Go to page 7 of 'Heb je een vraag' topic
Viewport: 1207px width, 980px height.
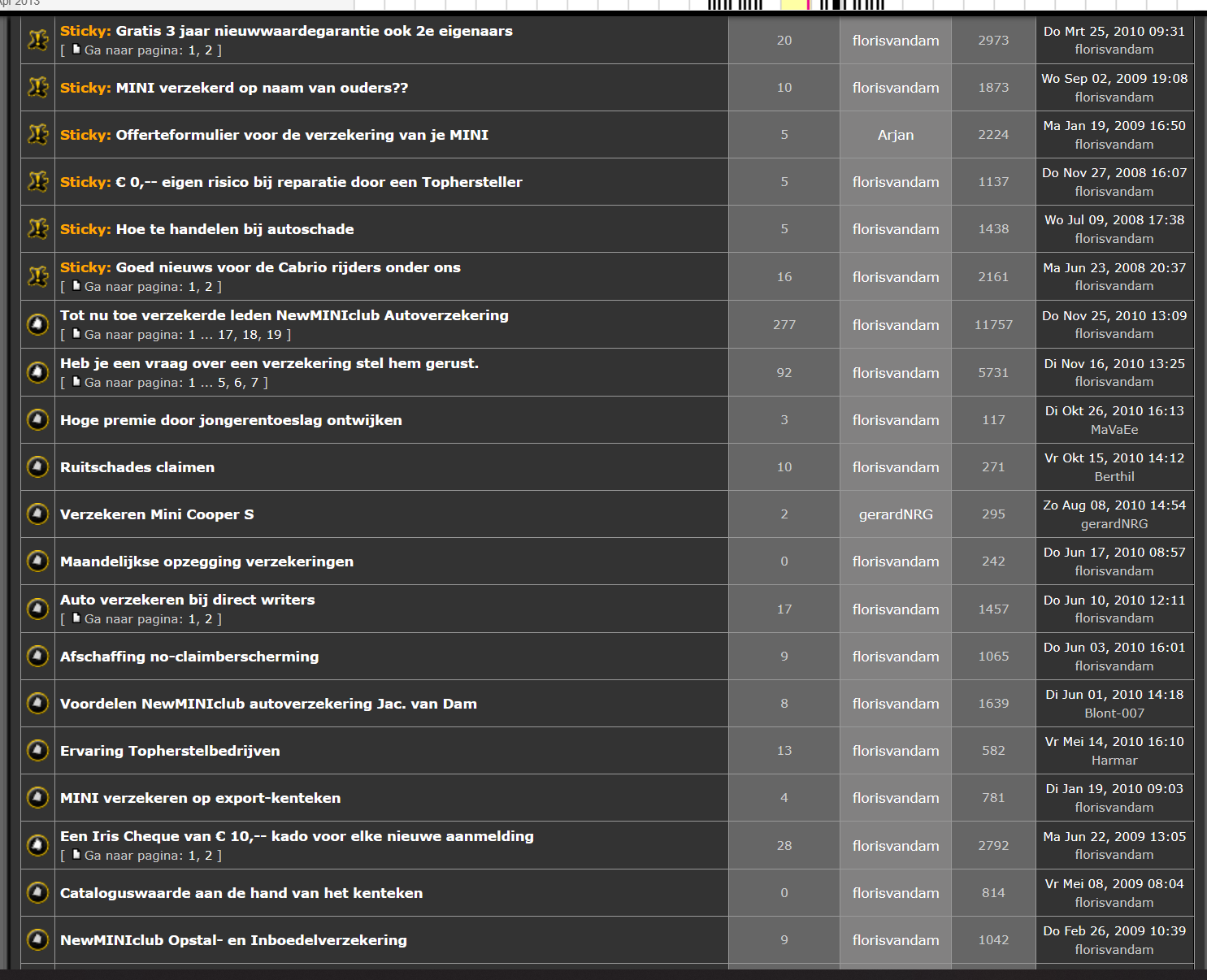point(254,383)
